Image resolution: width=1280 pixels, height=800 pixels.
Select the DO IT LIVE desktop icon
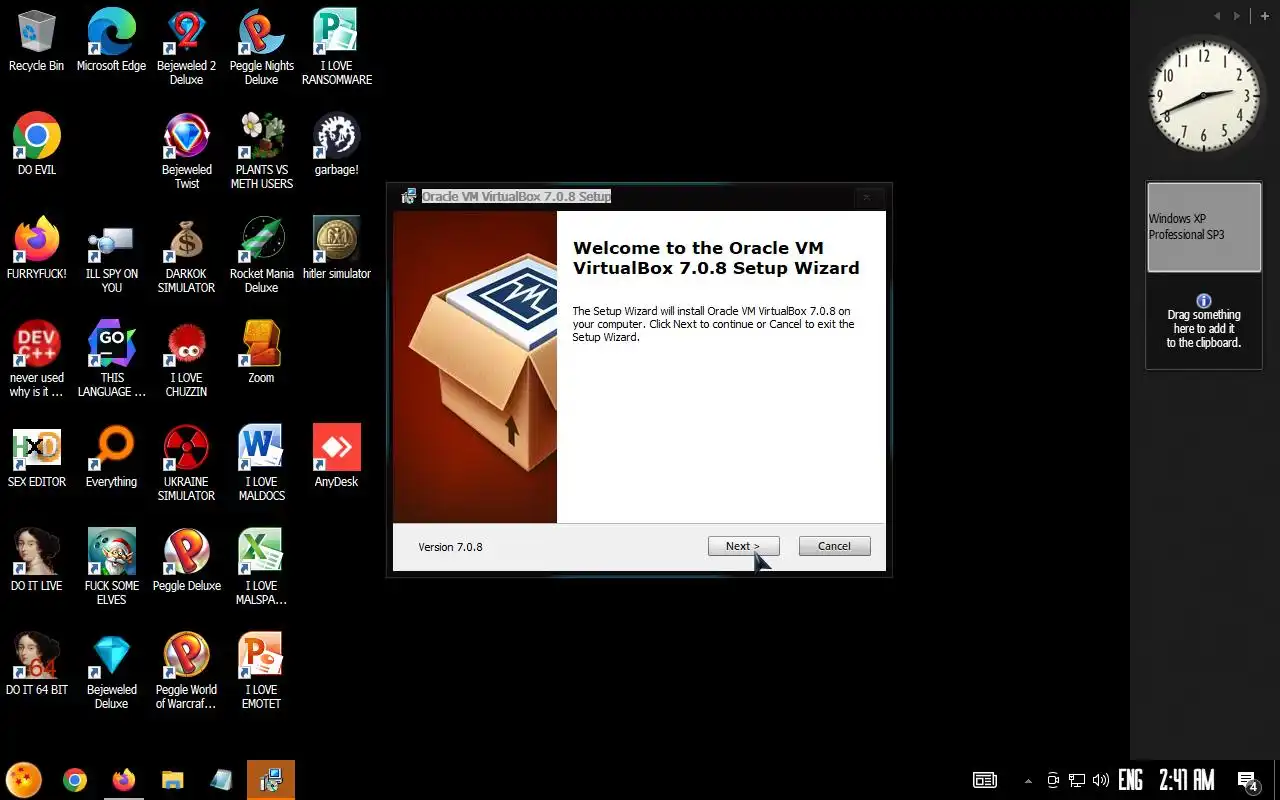[36, 560]
